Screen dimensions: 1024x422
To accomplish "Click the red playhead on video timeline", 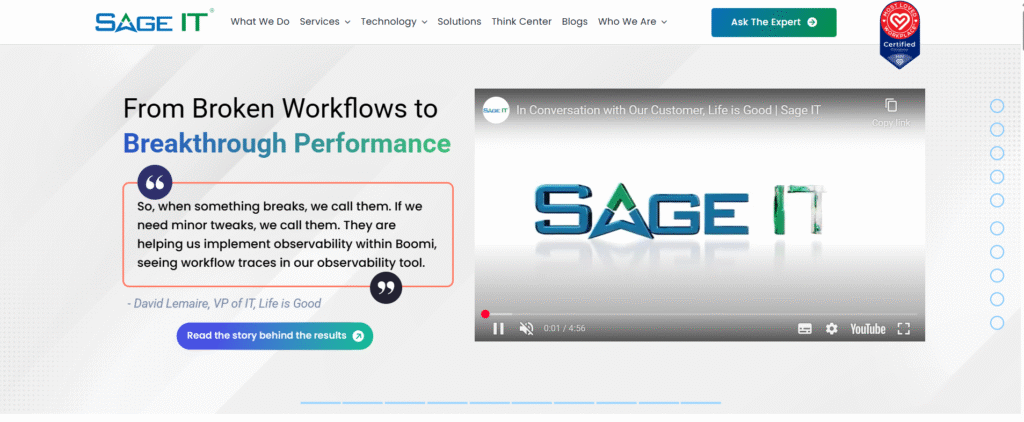I will 485,314.
